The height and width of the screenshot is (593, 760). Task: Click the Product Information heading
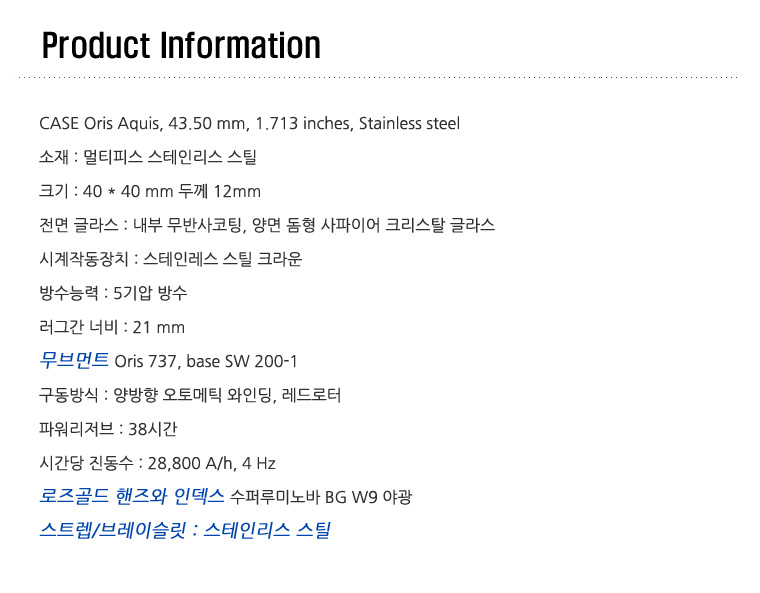pyautogui.click(x=181, y=46)
